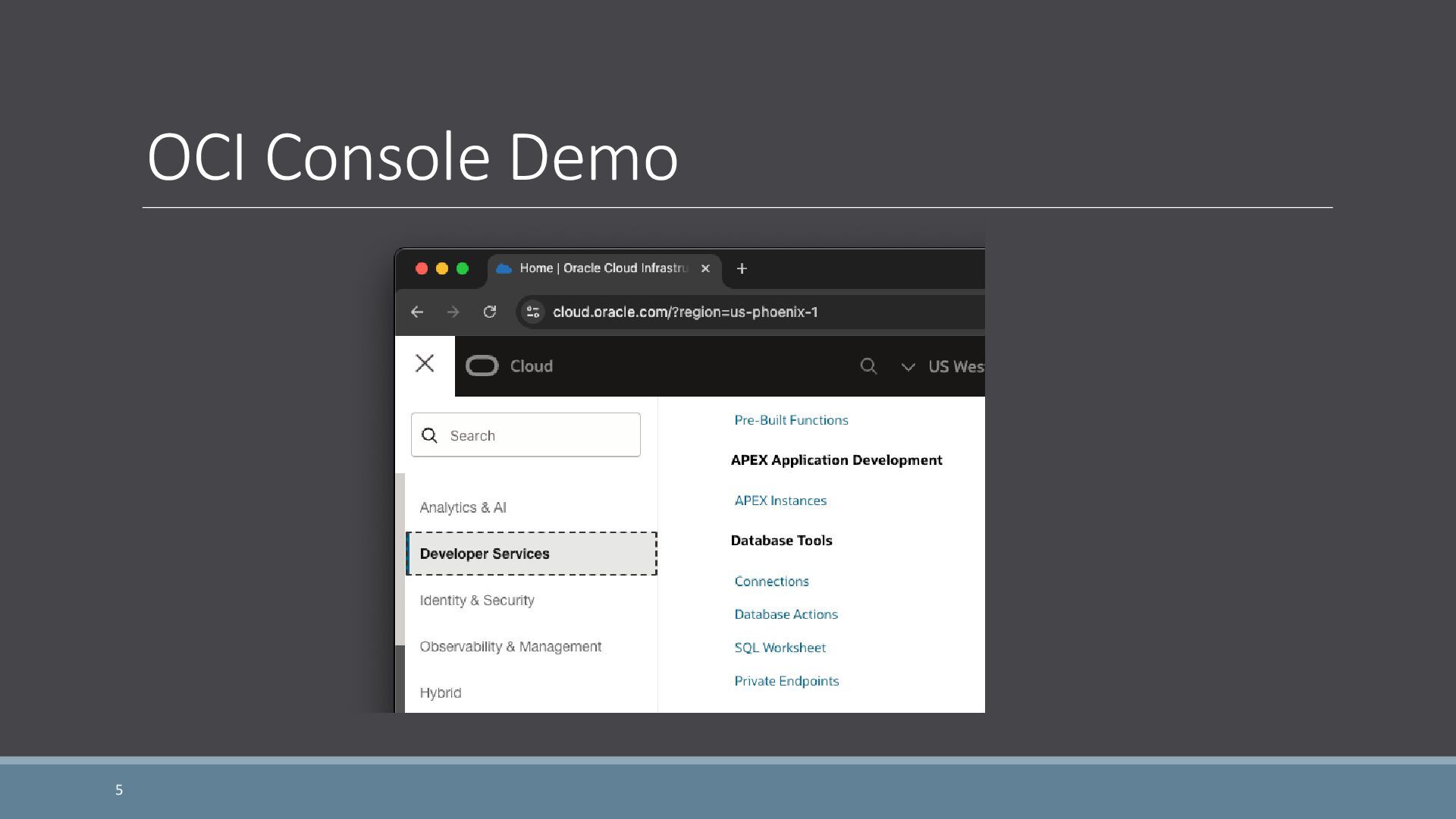Open a new browser tab with plus
The height and width of the screenshot is (819, 1456).
(742, 268)
